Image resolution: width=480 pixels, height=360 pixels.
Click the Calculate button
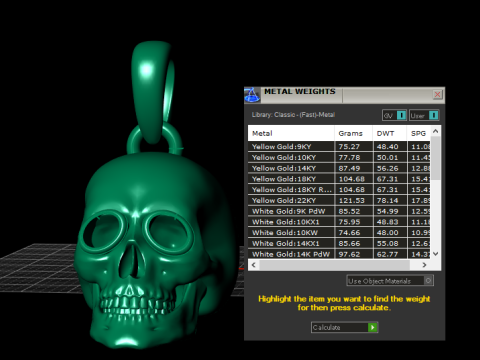coord(344,327)
